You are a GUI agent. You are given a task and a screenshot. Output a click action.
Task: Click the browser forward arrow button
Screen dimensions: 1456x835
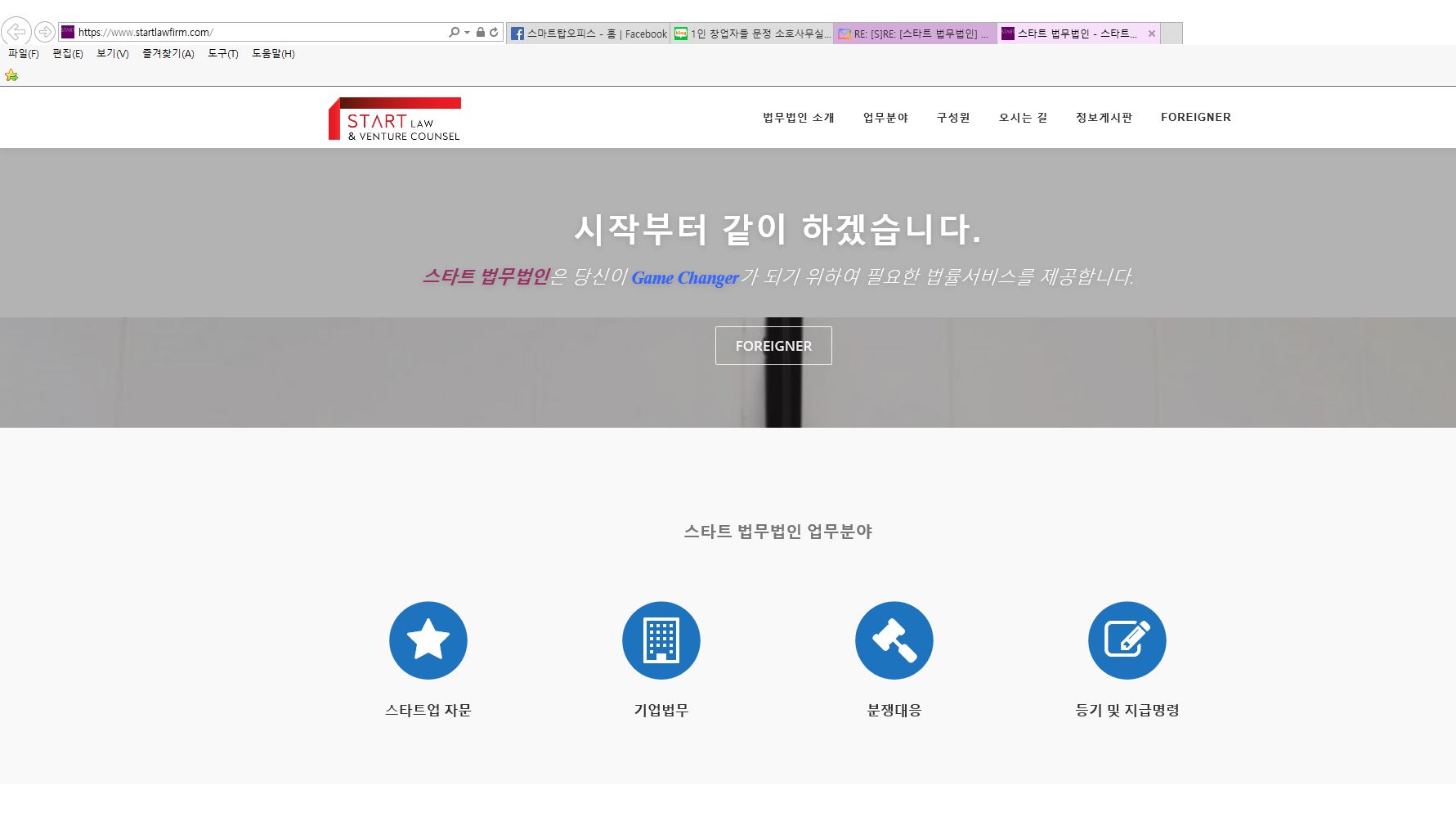45,32
